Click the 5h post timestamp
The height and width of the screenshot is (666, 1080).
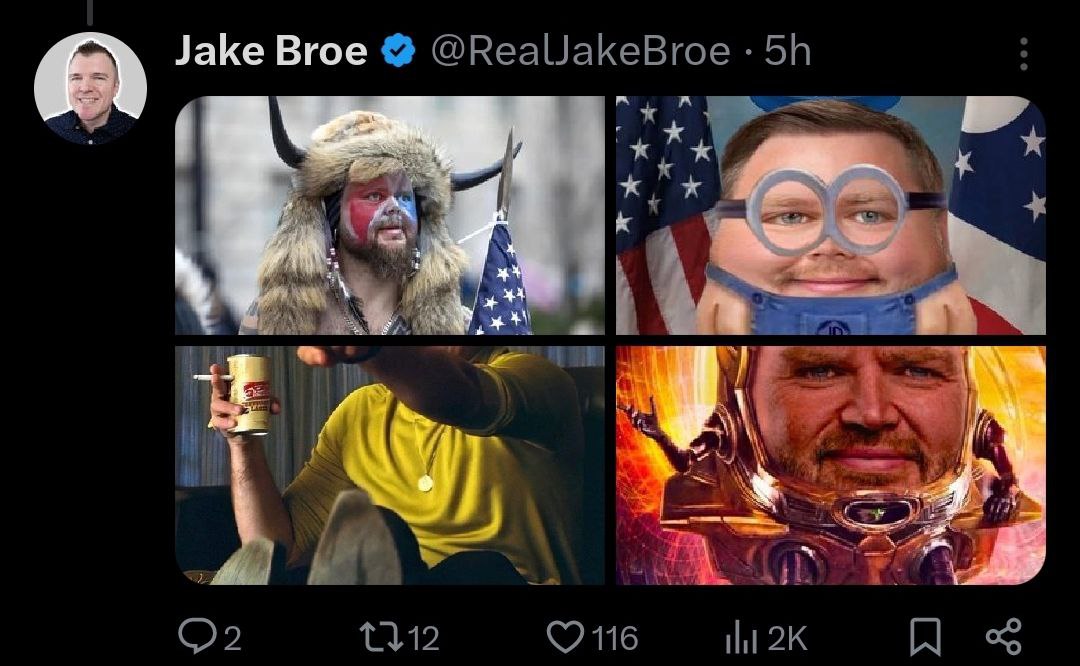point(788,51)
